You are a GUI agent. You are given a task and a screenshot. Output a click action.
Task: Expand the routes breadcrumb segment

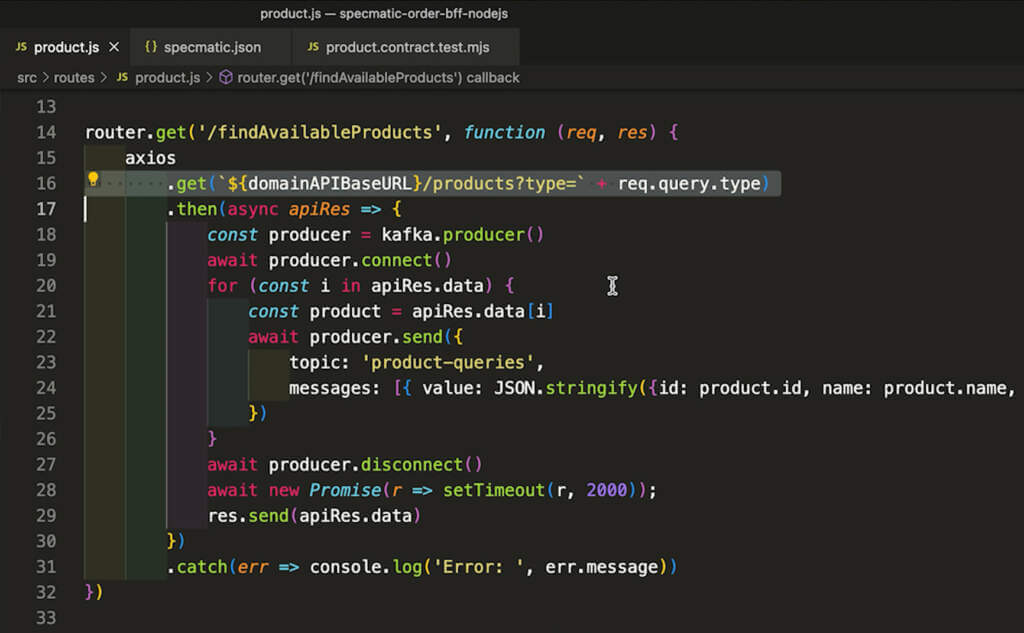(74, 77)
